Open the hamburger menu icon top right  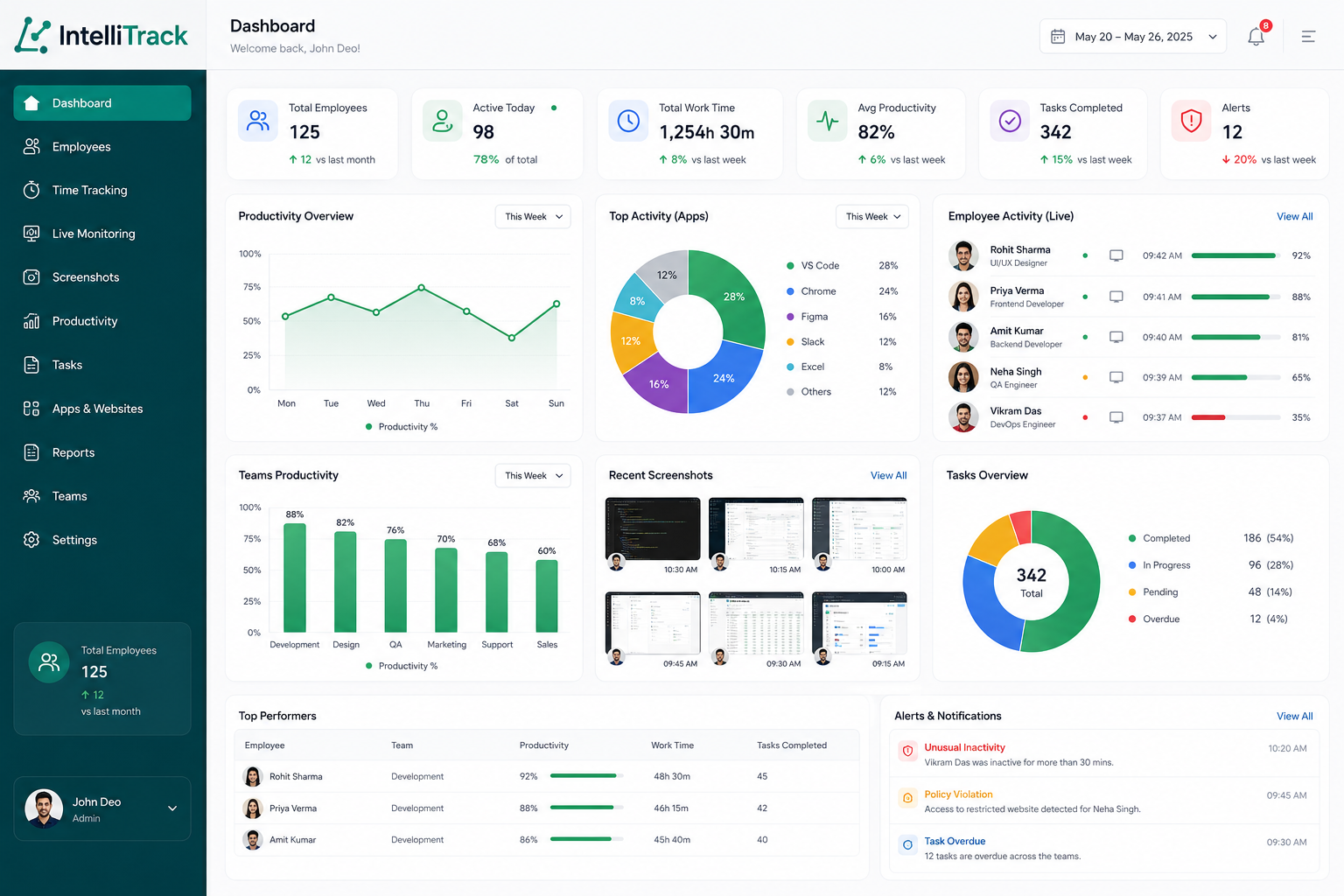(1308, 36)
